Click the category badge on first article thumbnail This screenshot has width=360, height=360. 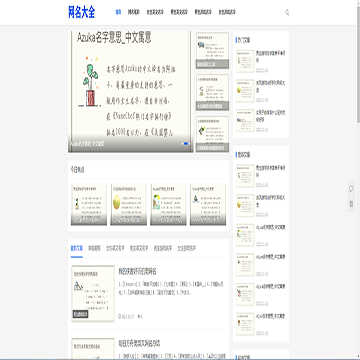pos(81,314)
